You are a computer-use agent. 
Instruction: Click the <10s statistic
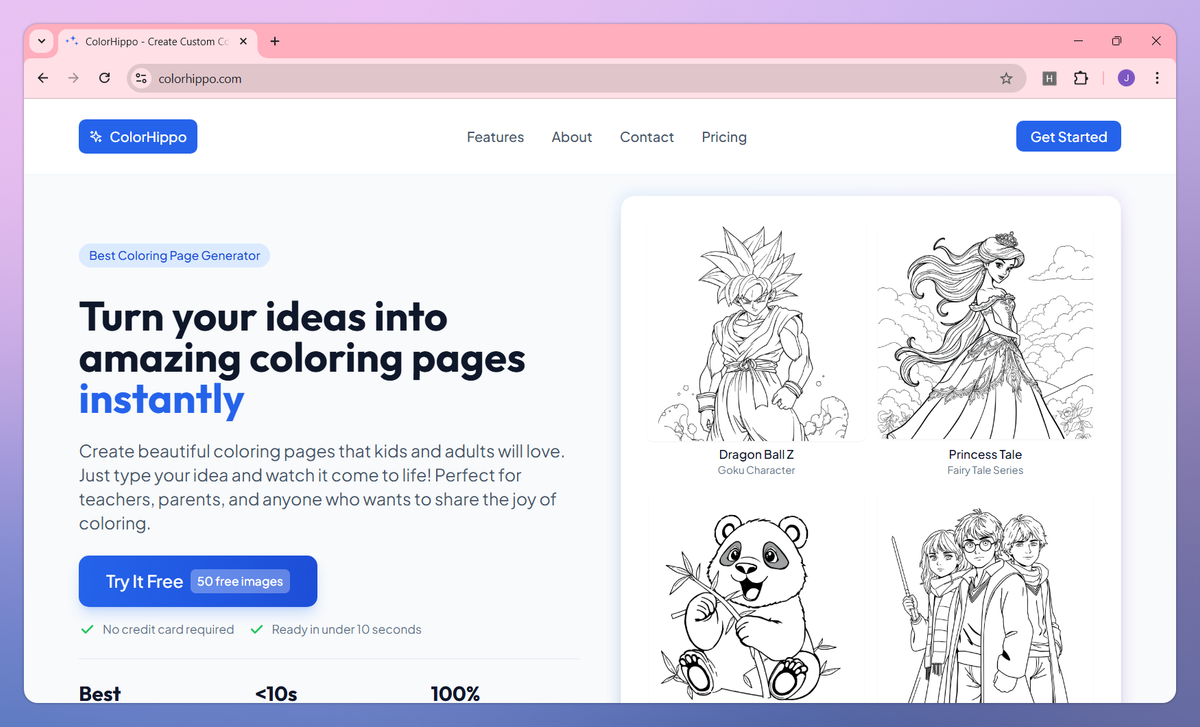276,694
